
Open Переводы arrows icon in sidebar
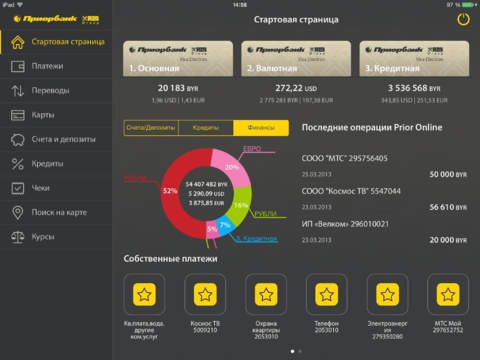tap(18, 91)
